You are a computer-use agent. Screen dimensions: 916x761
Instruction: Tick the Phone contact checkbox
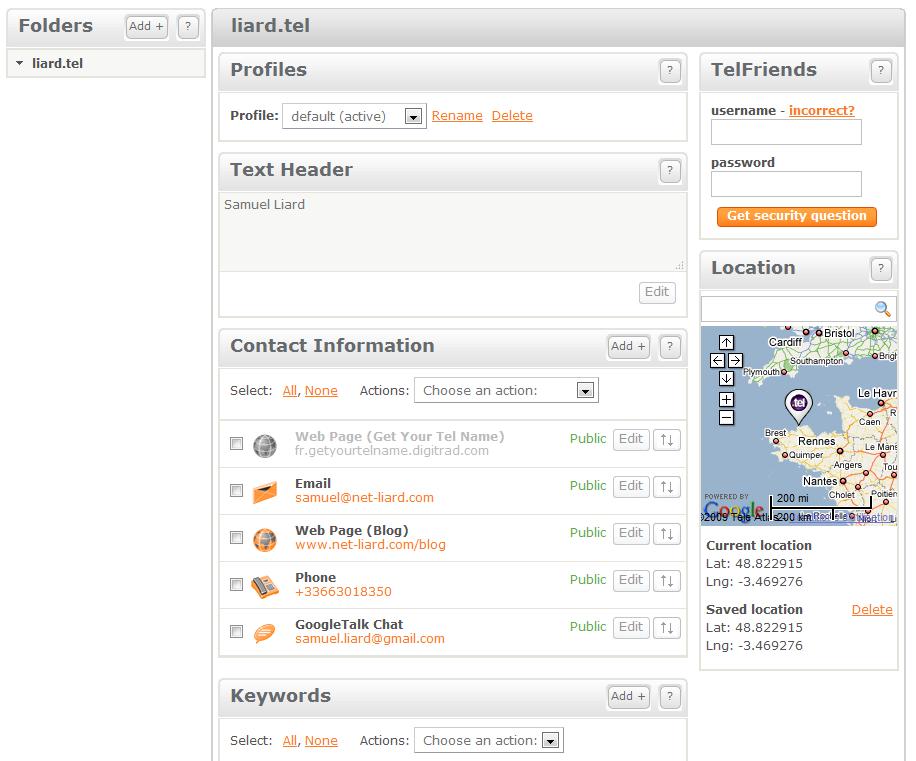pyautogui.click(x=237, y=585)
